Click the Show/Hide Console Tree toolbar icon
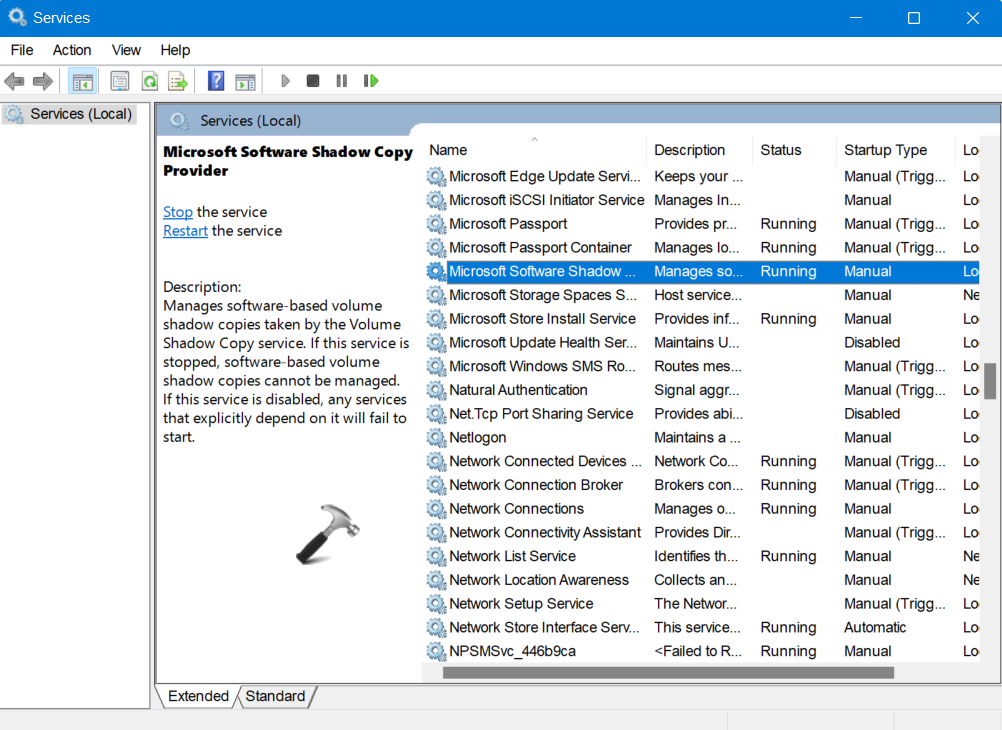This screenshot has width=1002, height=730. (x=83, y=81)
